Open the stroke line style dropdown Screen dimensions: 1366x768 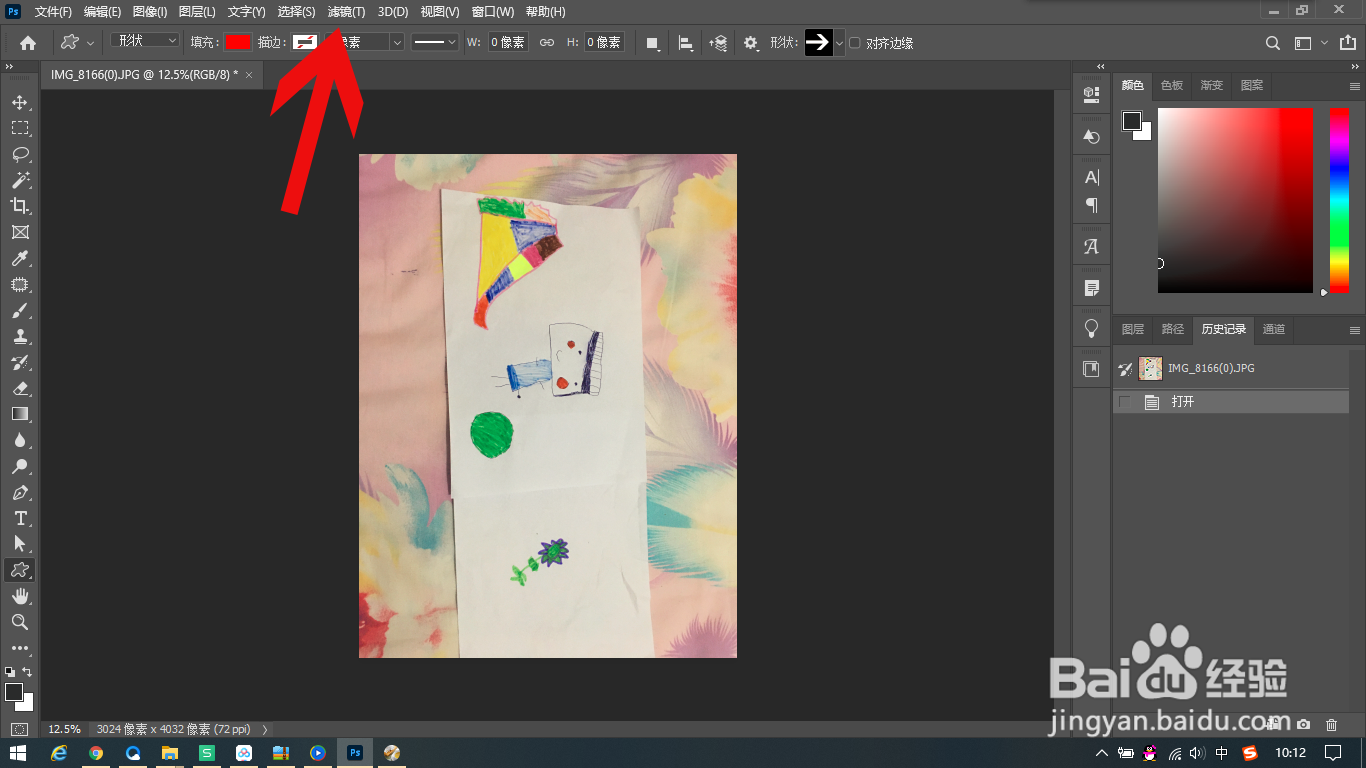435,42
